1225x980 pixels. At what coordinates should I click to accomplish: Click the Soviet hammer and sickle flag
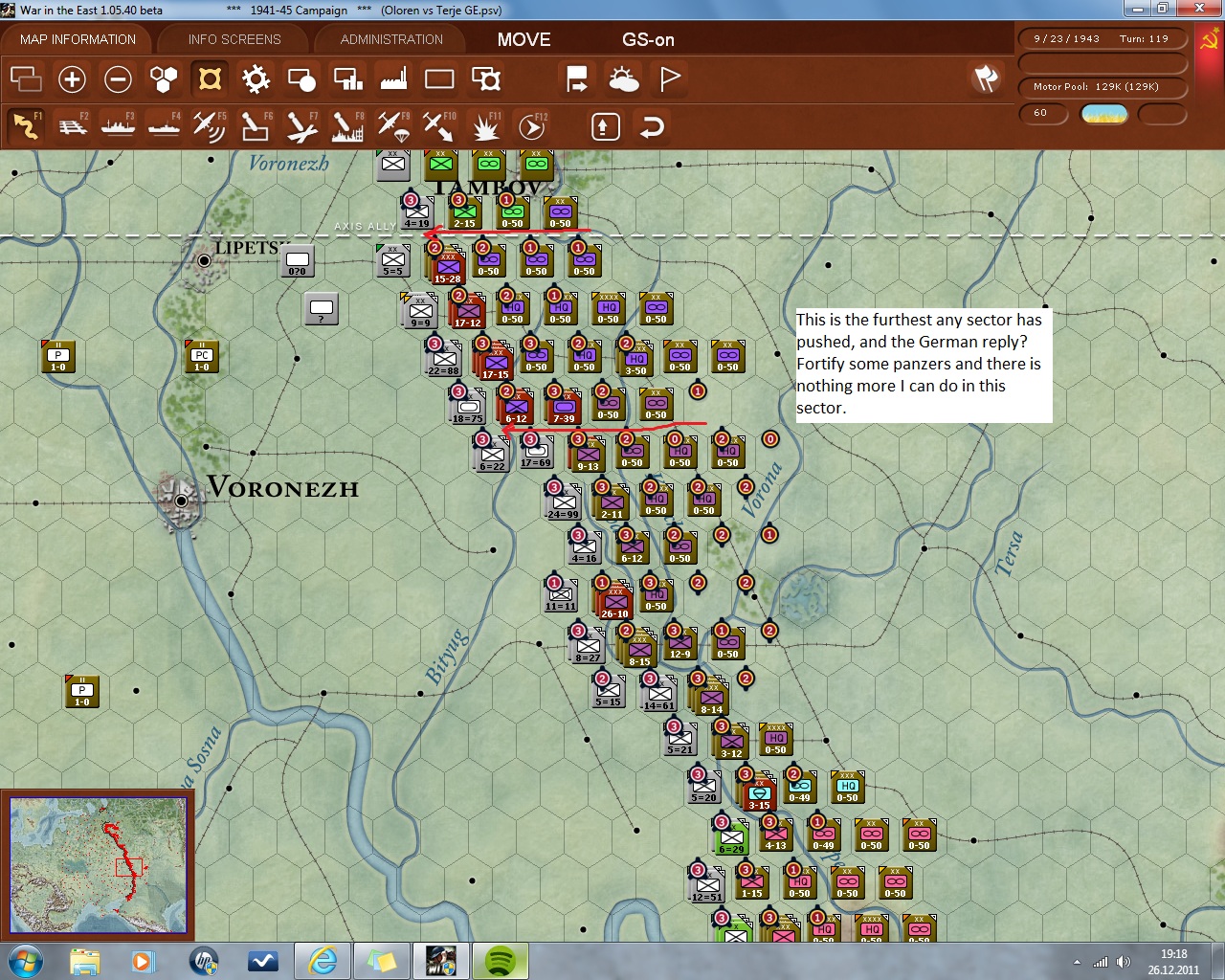coord(1209,39)
